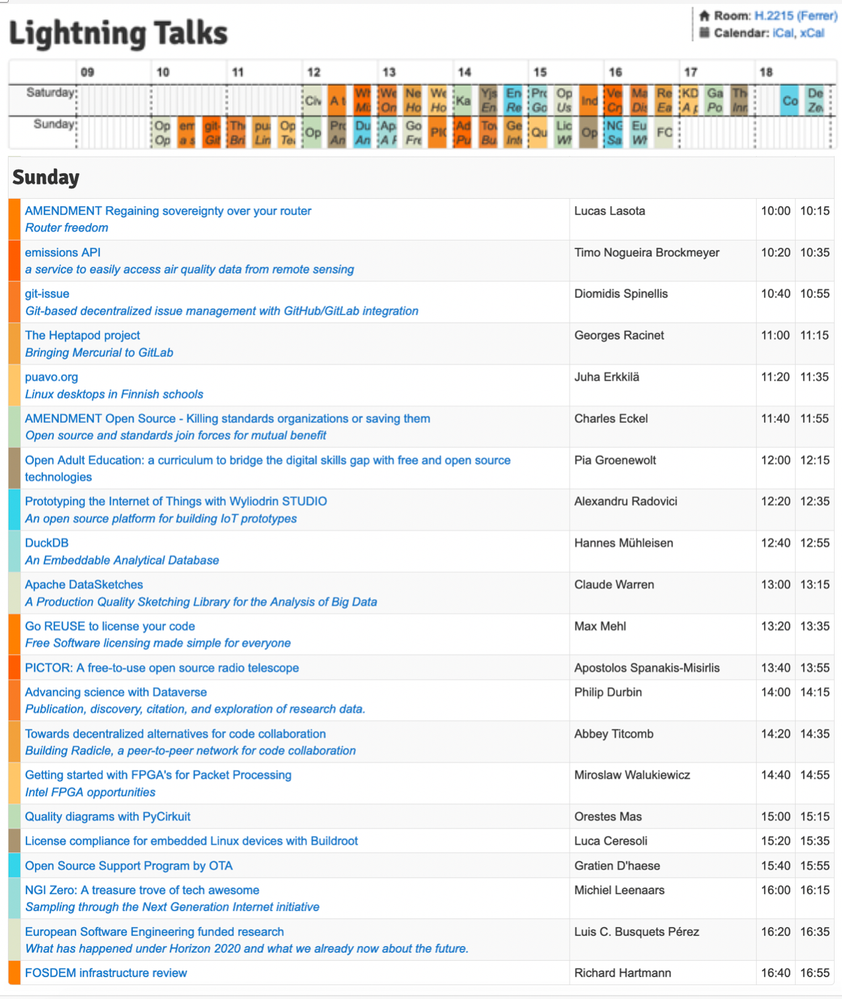Viewport: 842px width, 999px height.
Task: Click 'Sampling through the Next Generation Internet initiative' subtitle
Action: [x=173, y=907]
